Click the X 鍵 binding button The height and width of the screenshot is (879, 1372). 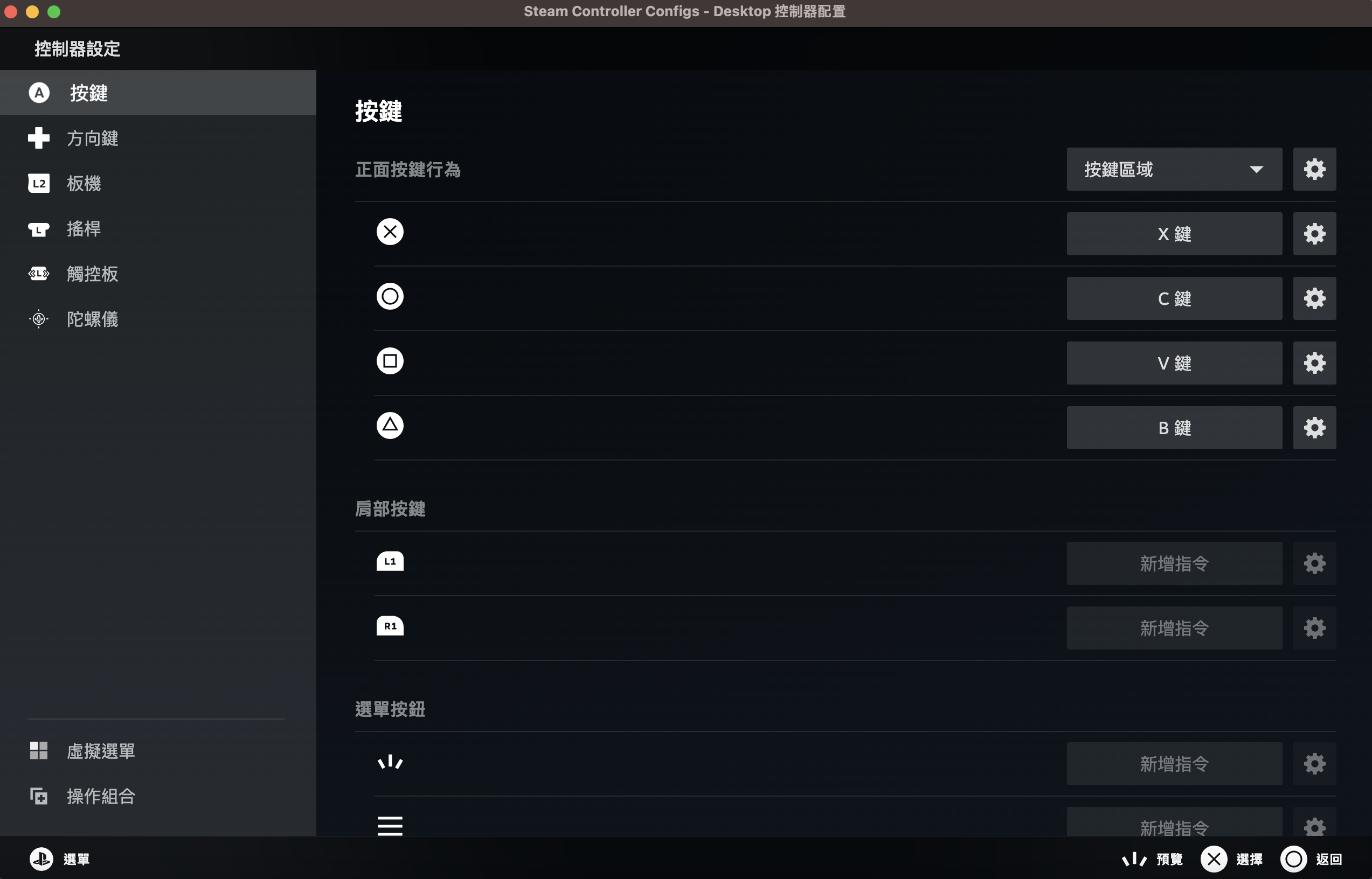(1174, 234)
